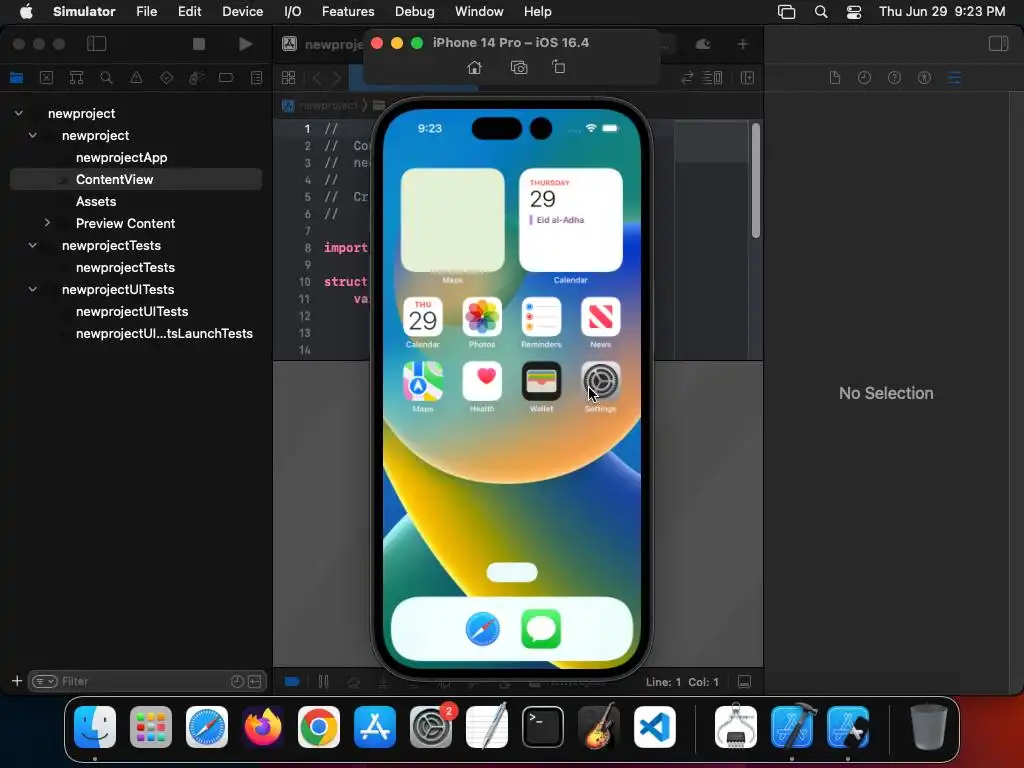Viewport: 1024px width, 768px height.
Task: Open Settings app on iPhone home screen
Action: [x=600, y=381]
